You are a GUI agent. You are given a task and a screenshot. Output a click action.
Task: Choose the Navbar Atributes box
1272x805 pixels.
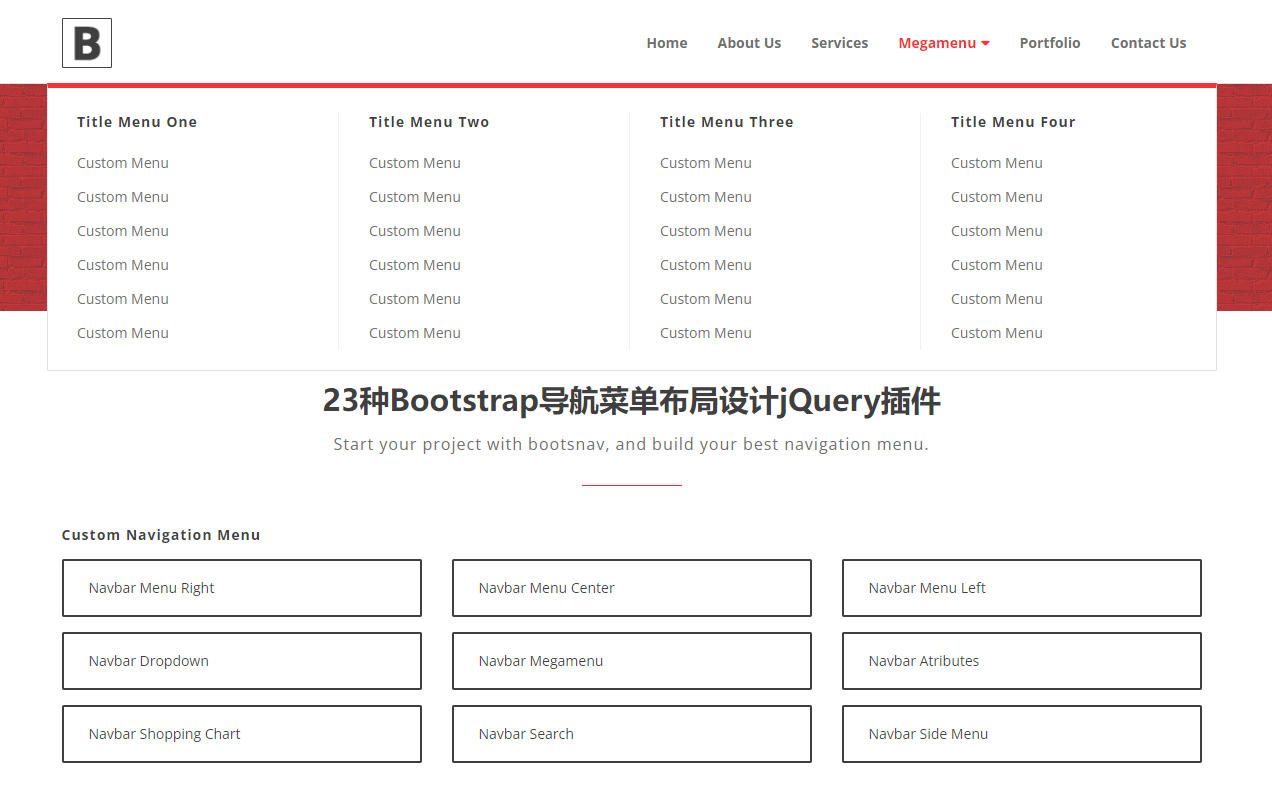[1022, 661]
